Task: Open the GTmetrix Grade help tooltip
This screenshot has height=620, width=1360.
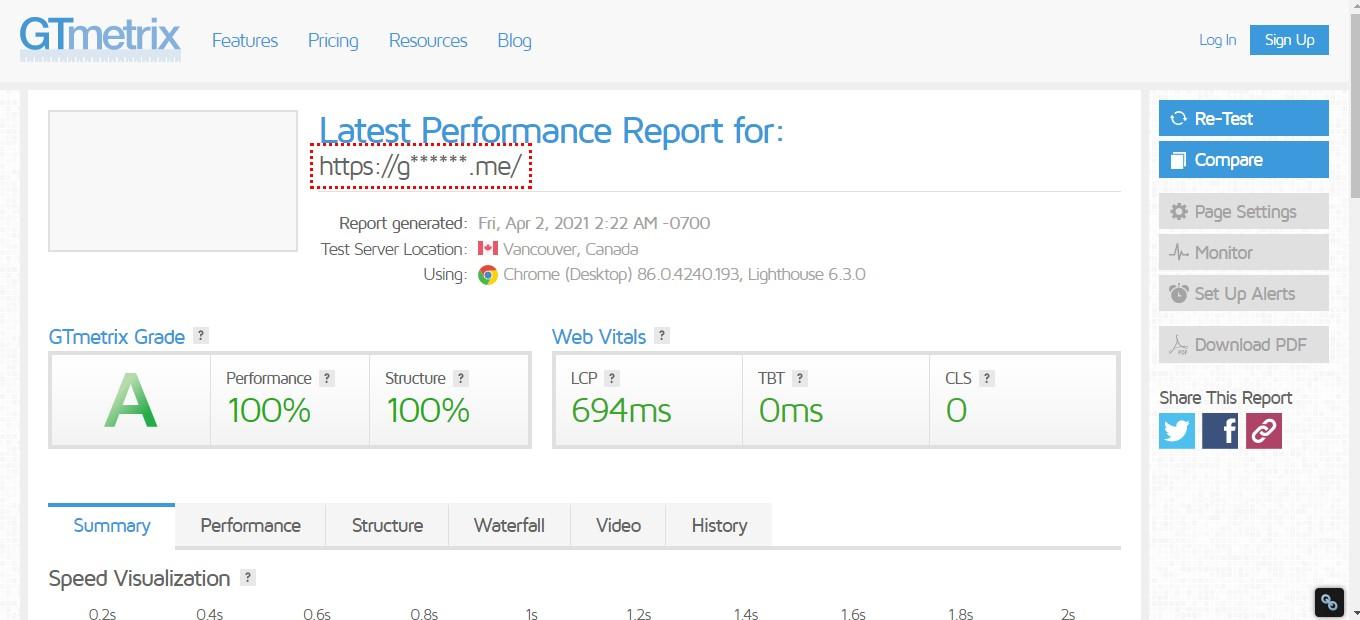Action: (201, 336)
